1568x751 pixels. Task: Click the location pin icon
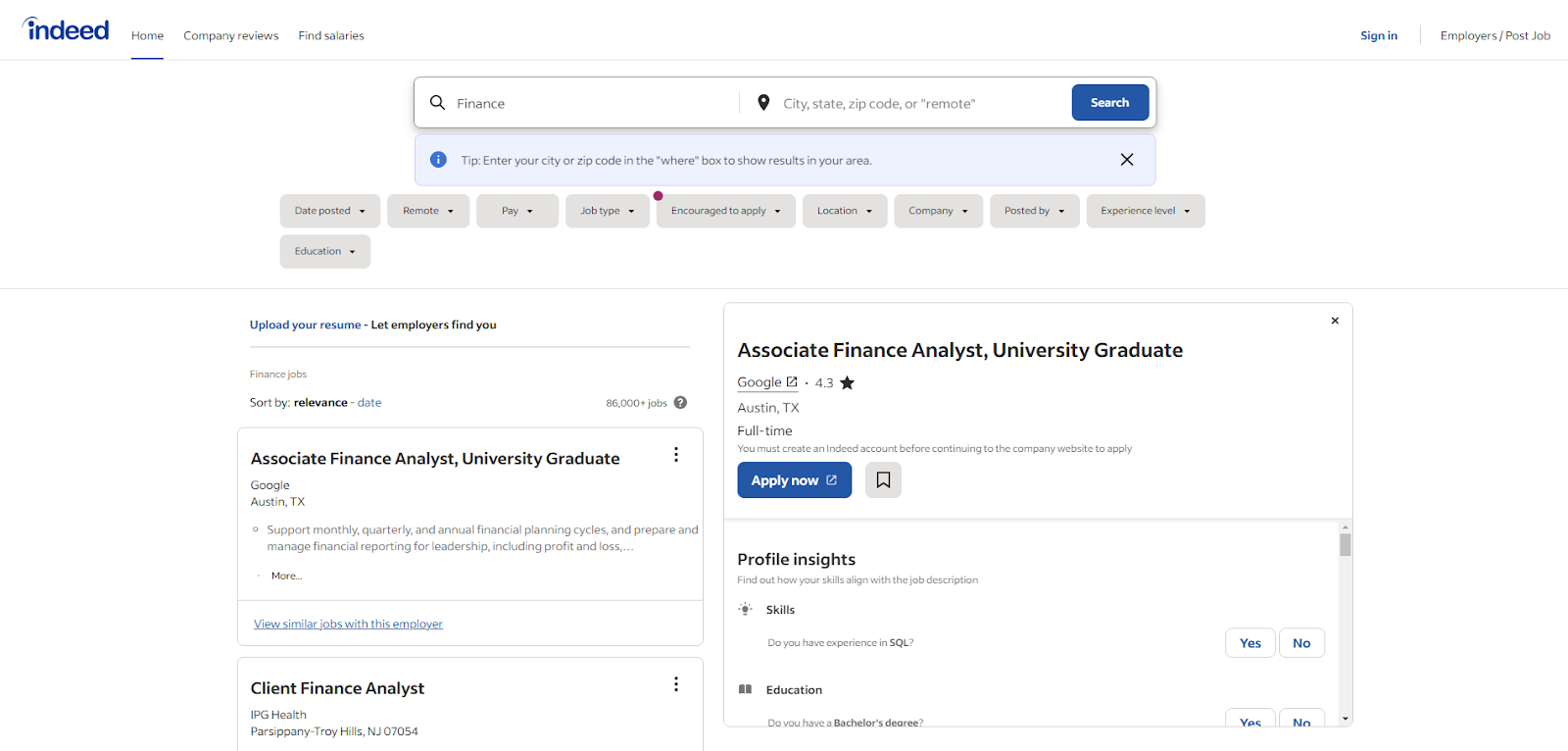(763, 103)
